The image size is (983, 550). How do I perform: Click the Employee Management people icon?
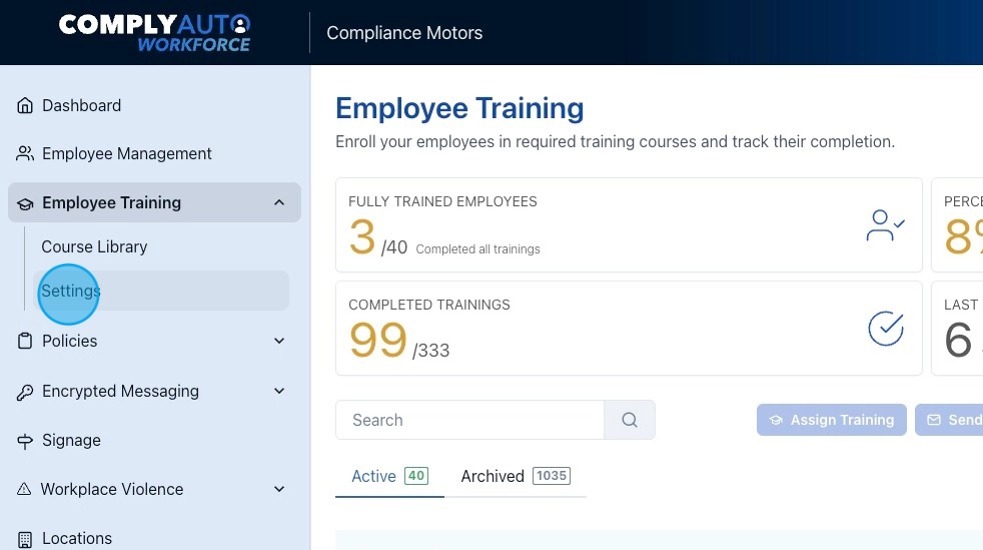25,154
